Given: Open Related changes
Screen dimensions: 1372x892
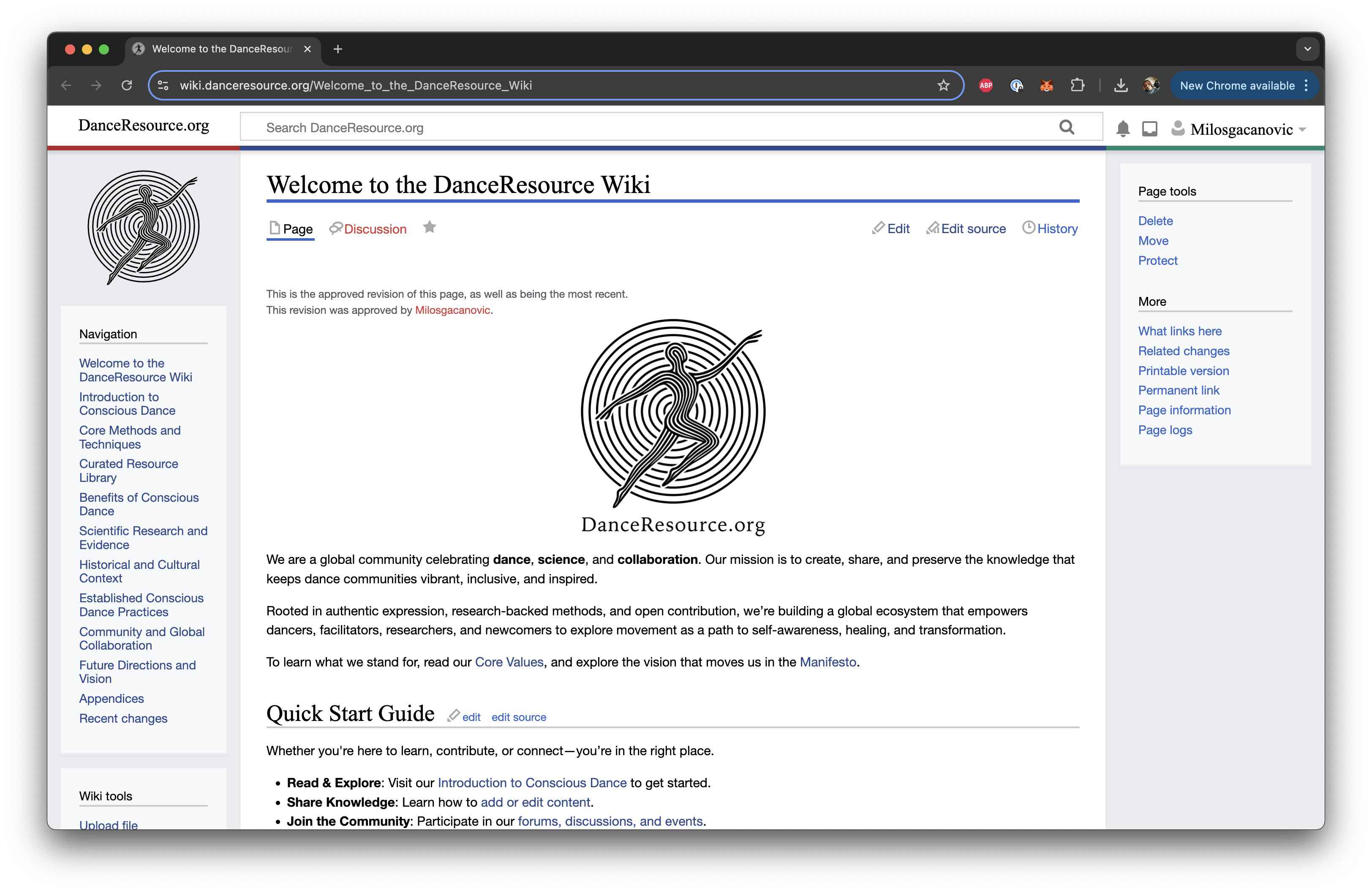Looking at the screenshot, I should [1184, 351].
